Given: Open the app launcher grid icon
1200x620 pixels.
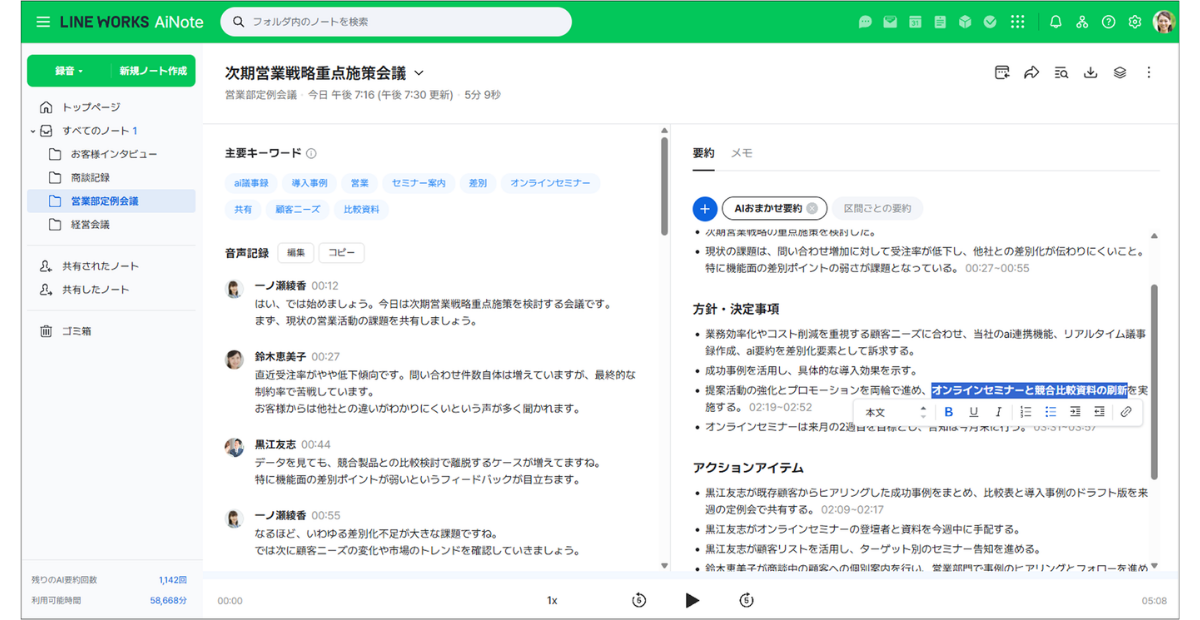Looking at the screenshot, I should [x=1018, y=22].
